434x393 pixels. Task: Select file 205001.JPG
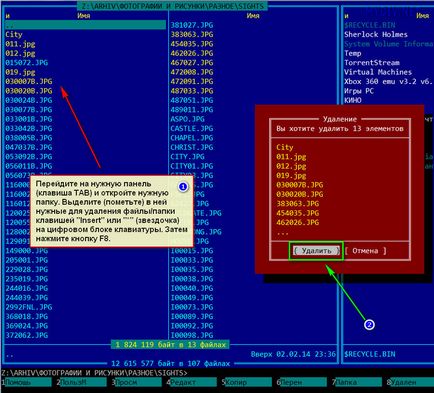(26, 260)
